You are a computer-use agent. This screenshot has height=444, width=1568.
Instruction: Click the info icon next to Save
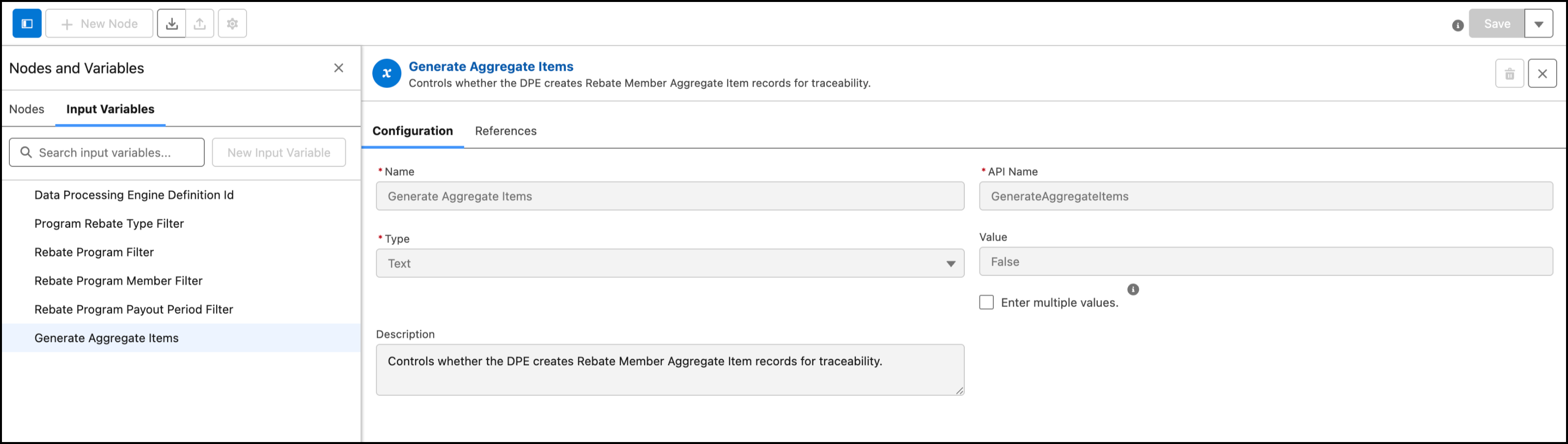pyautogui.click(x=1457, y=26)
